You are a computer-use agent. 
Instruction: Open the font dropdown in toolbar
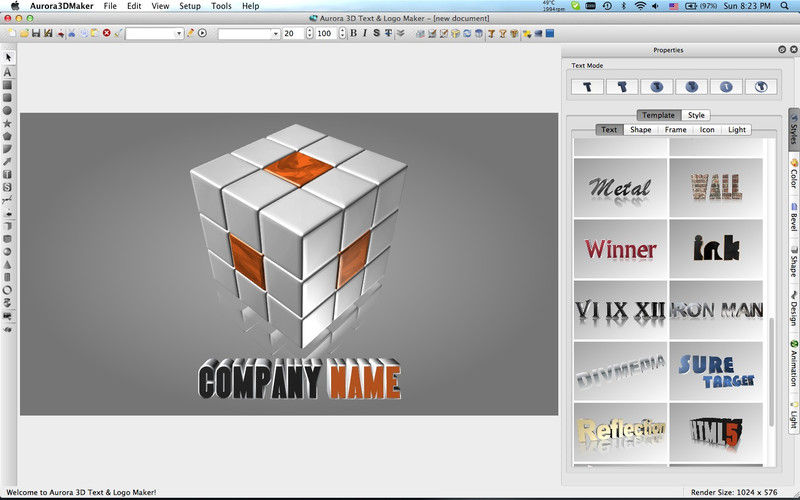pyautogui.click(x=249, y=34)
